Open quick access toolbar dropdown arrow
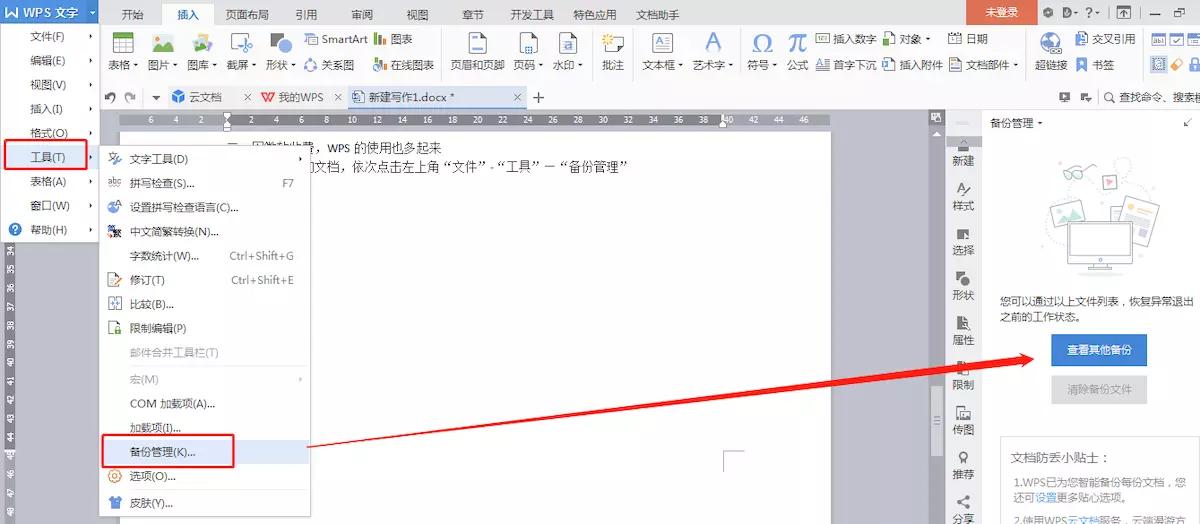 pos(157,97)
